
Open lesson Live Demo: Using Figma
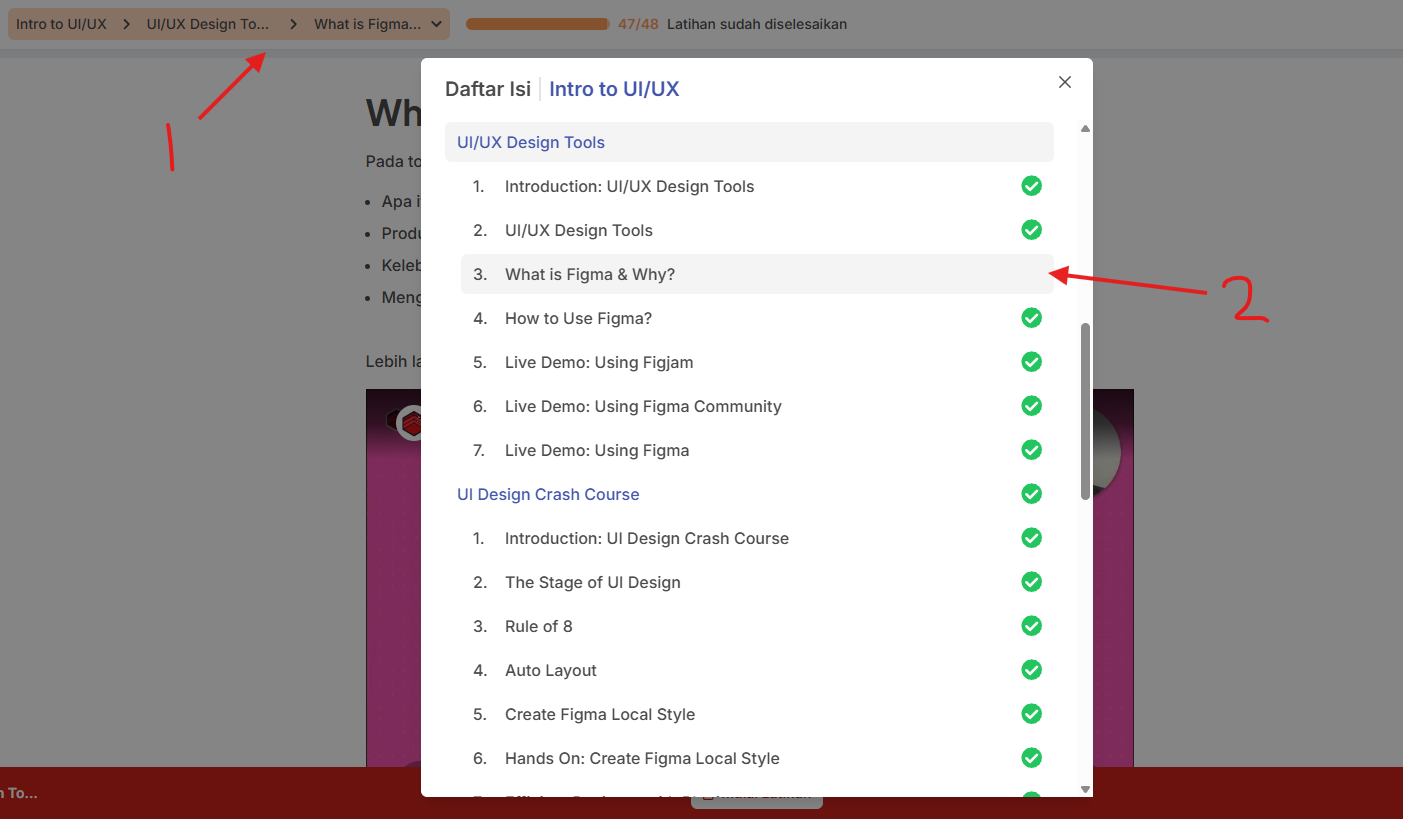tap(757, 450)
